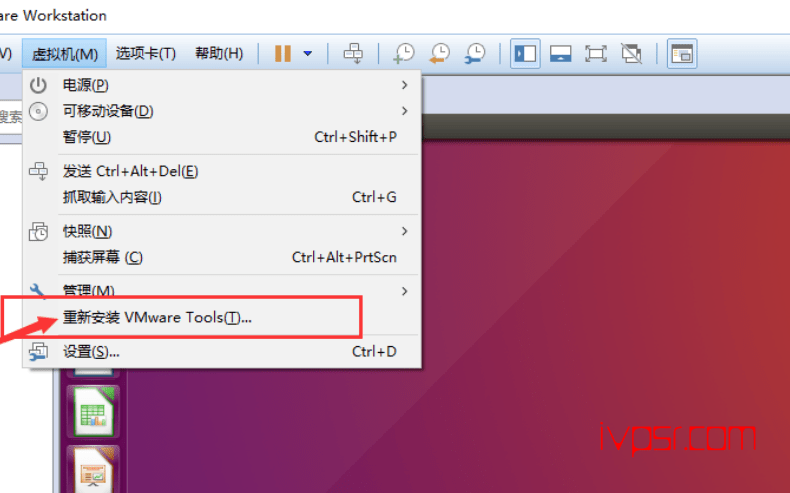Click the library search field
790x493 pixels.
11,117
